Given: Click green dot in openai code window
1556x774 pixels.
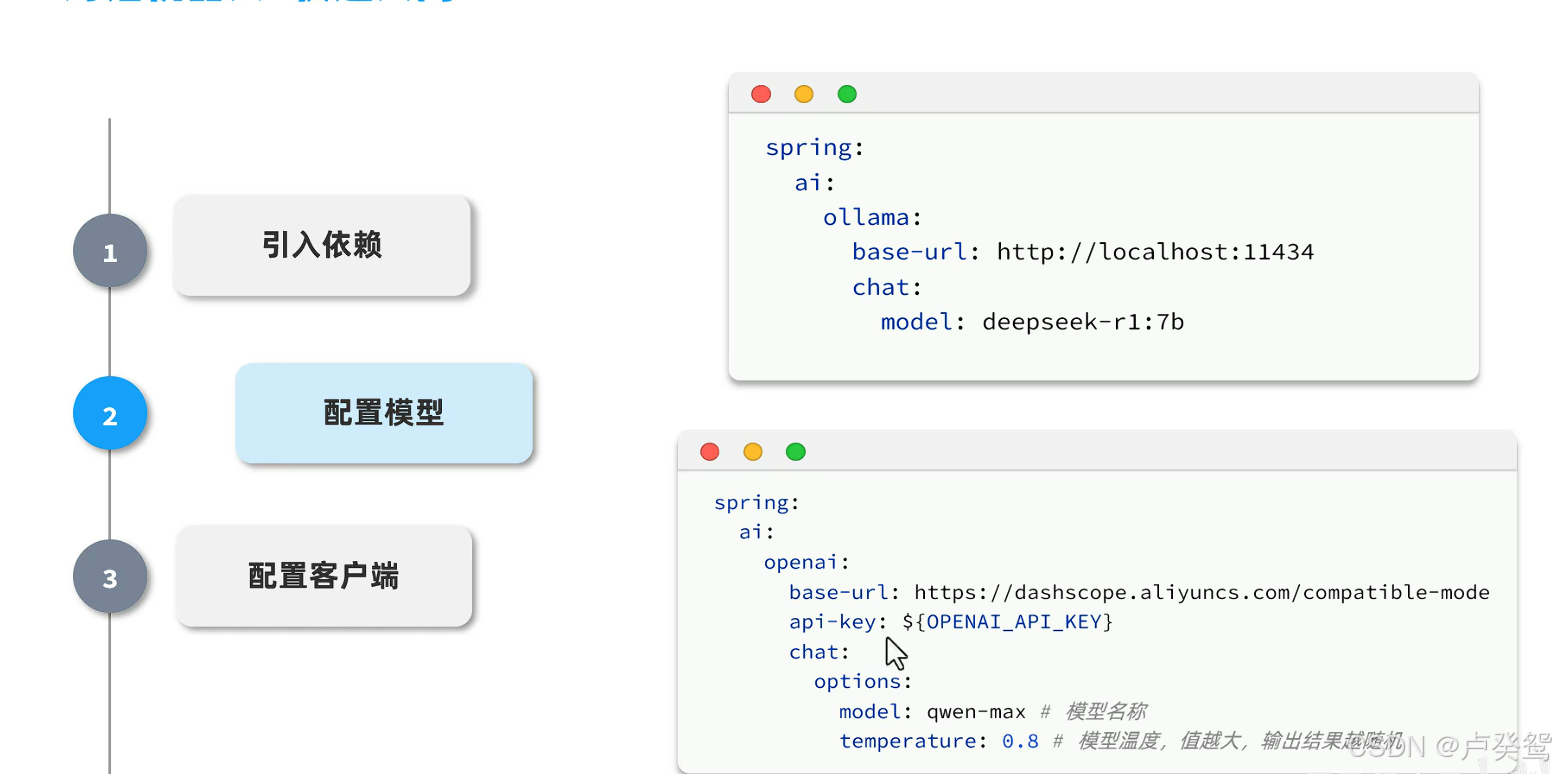Looking at the screenshot, I should pyautogui.click(x=796, y=452).
